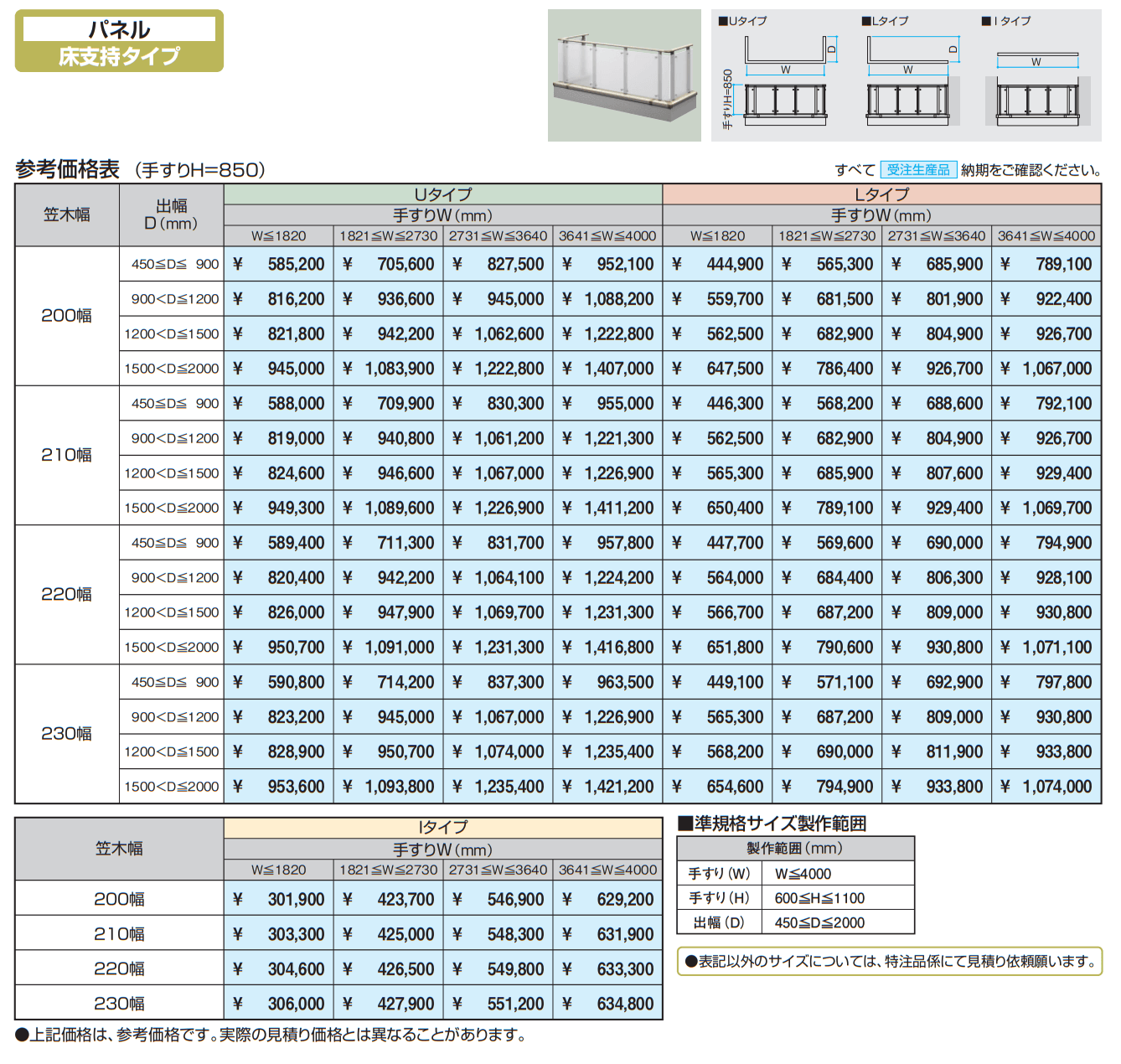Viewport: 1121px width, 1064px height.
Task: Expand the Uタイプ column header
Action: point(442,192)
